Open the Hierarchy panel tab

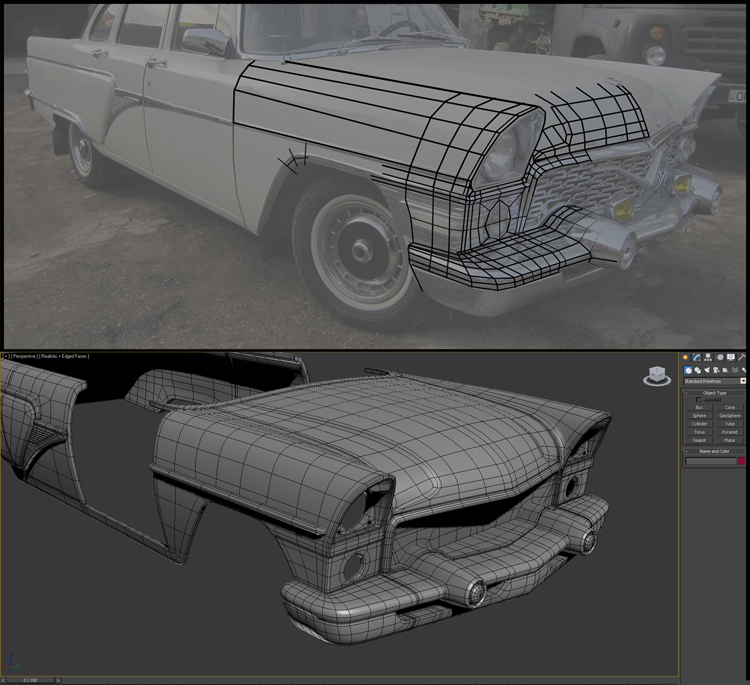click(709, 357)
